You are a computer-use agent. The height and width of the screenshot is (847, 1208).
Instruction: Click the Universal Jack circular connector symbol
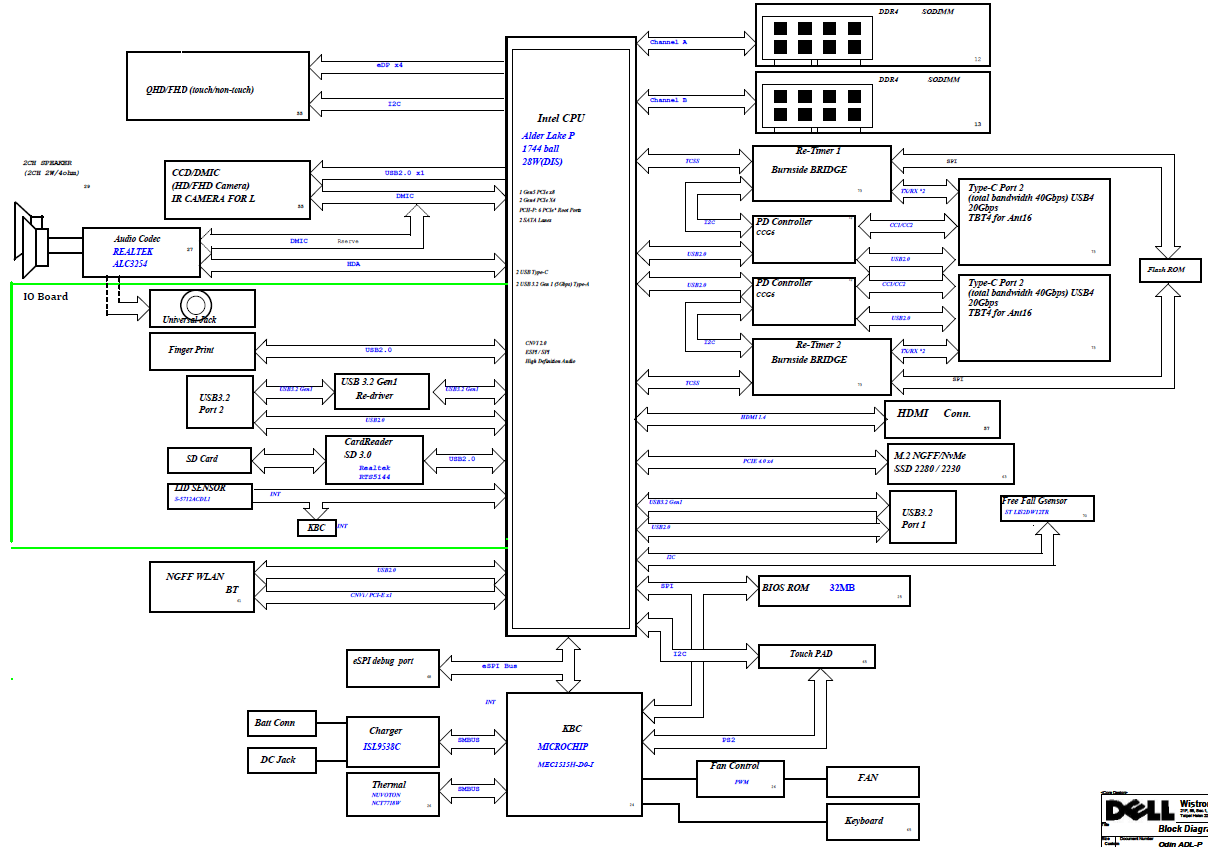point(195,305)
